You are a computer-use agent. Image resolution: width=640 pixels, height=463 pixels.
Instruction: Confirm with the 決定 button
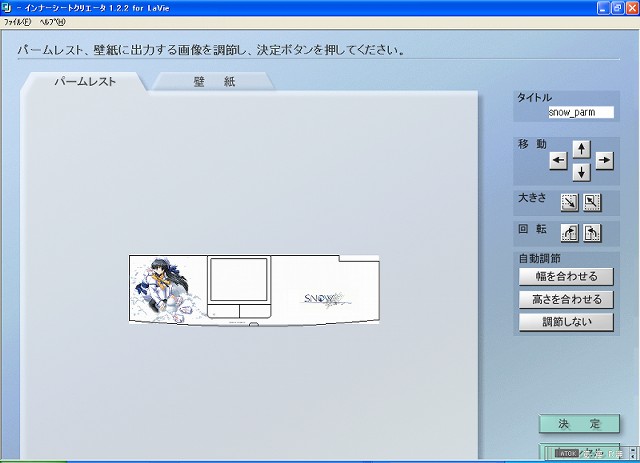pos(579,424)
